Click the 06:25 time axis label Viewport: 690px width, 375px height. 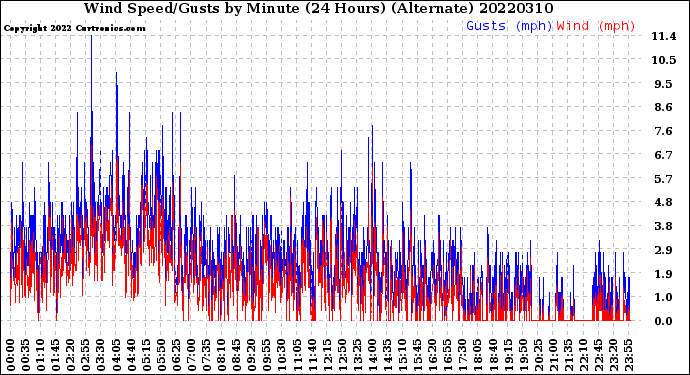coord(176,355)
